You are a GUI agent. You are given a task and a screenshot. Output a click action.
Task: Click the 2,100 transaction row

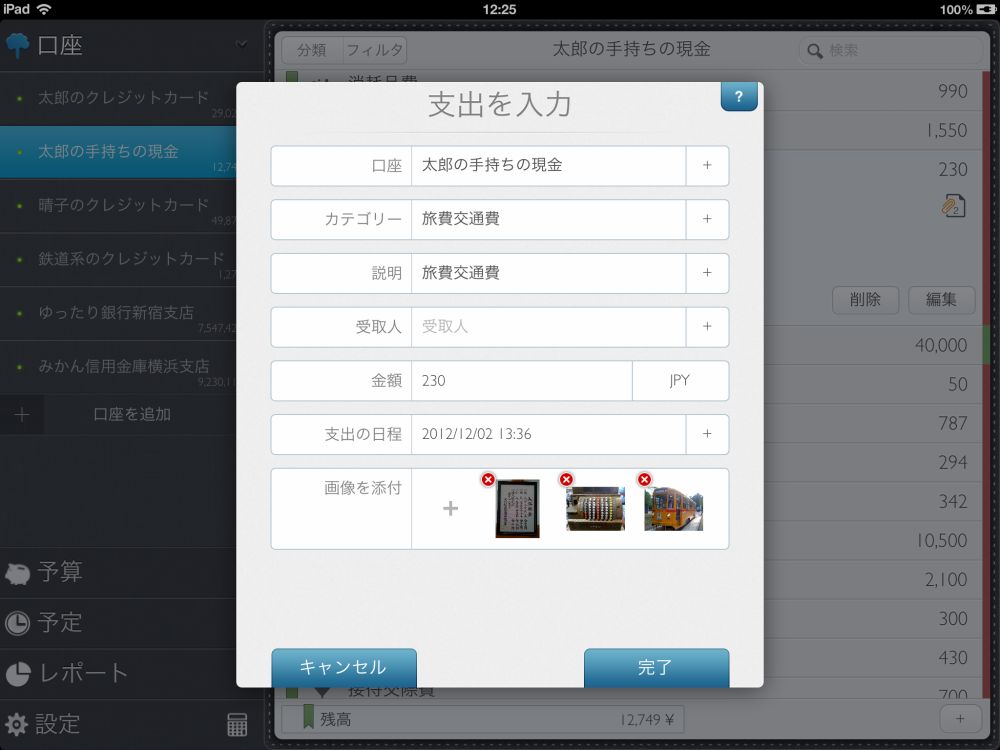[874, 579]
